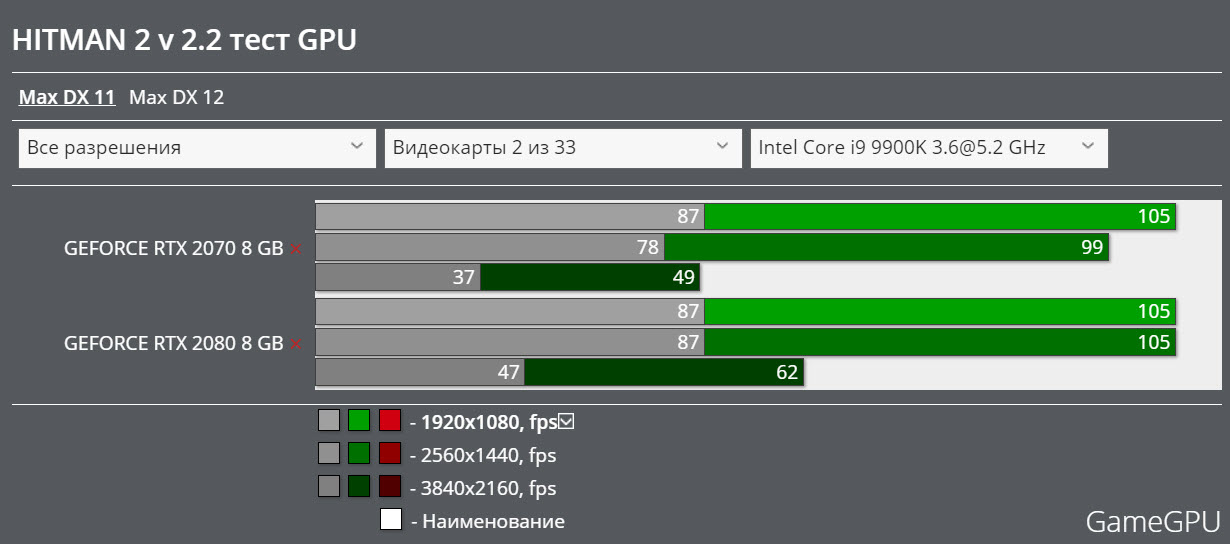Click the HITMAN 2 v 2.2 тест GPU title
Image resolution: width=1230 pixels, height=544 pixels.
click(x=184, y=39)
